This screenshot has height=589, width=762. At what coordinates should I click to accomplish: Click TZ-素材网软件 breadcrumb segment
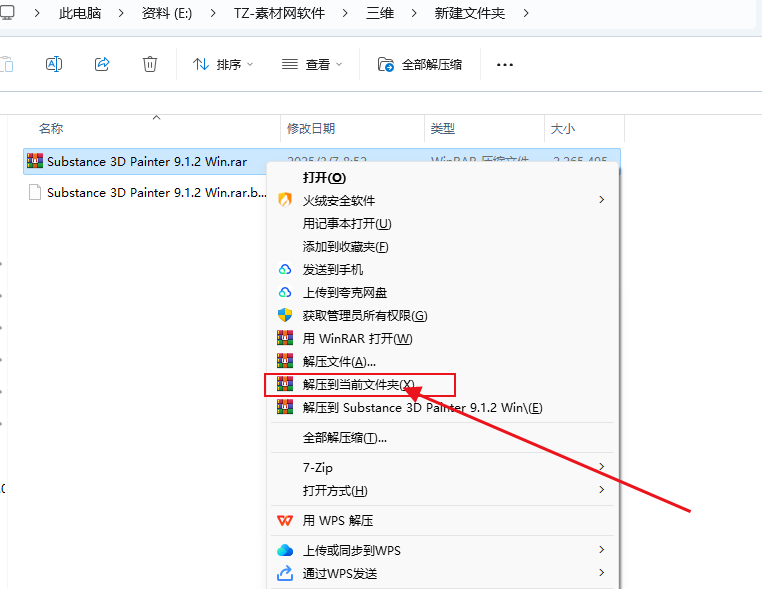click(x=279, y=13)
